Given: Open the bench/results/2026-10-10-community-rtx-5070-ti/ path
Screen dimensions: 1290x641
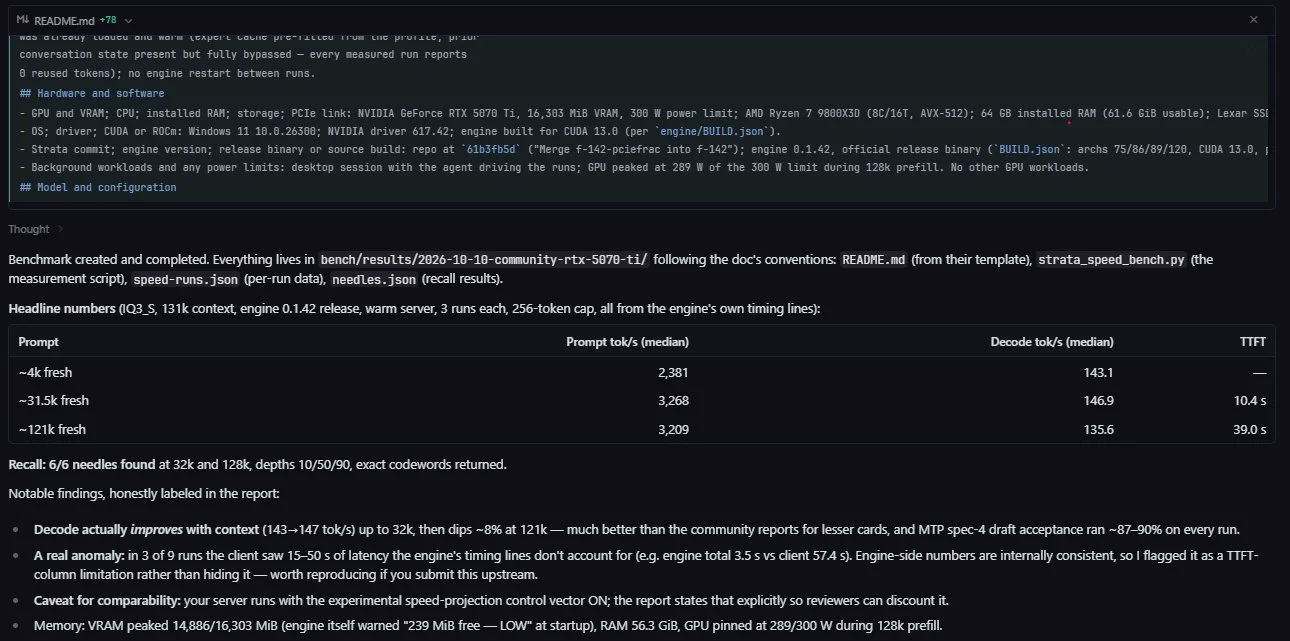Looking at the screenshot, I should pos(485,259).
